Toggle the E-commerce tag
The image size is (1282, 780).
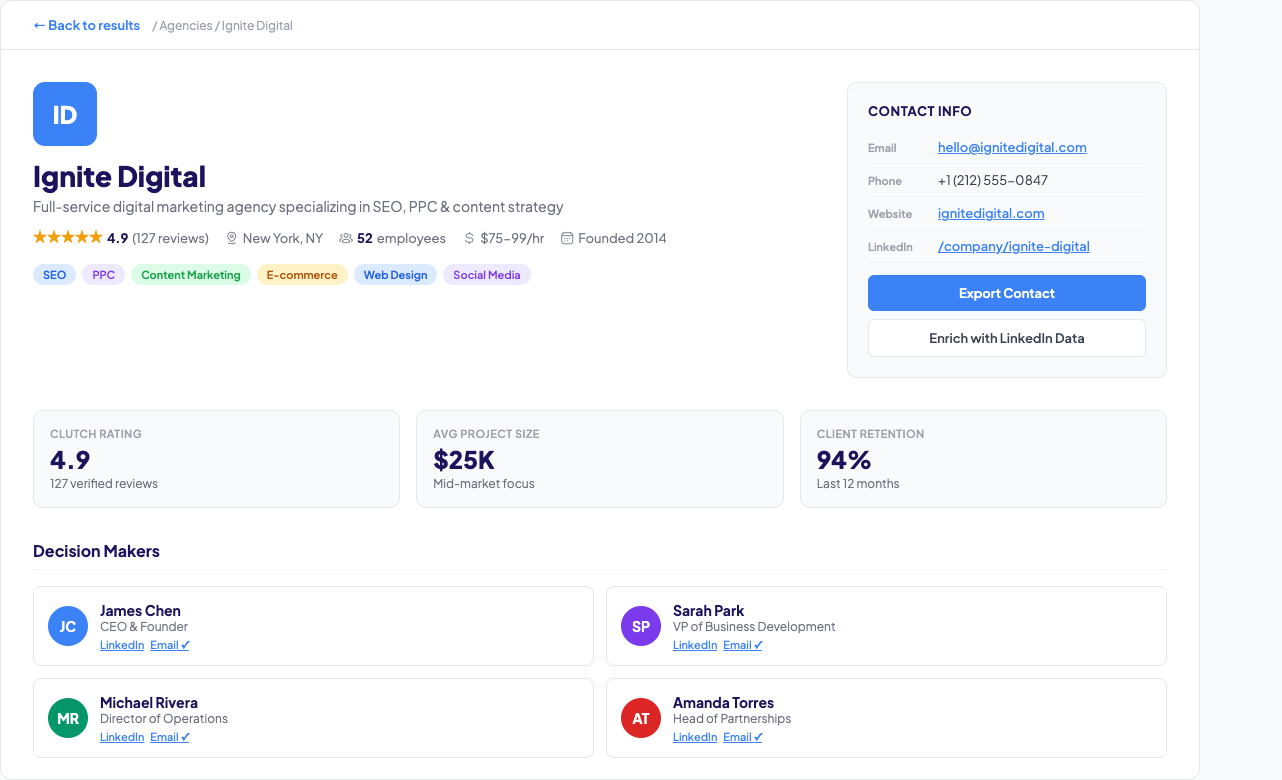[302, 274]
